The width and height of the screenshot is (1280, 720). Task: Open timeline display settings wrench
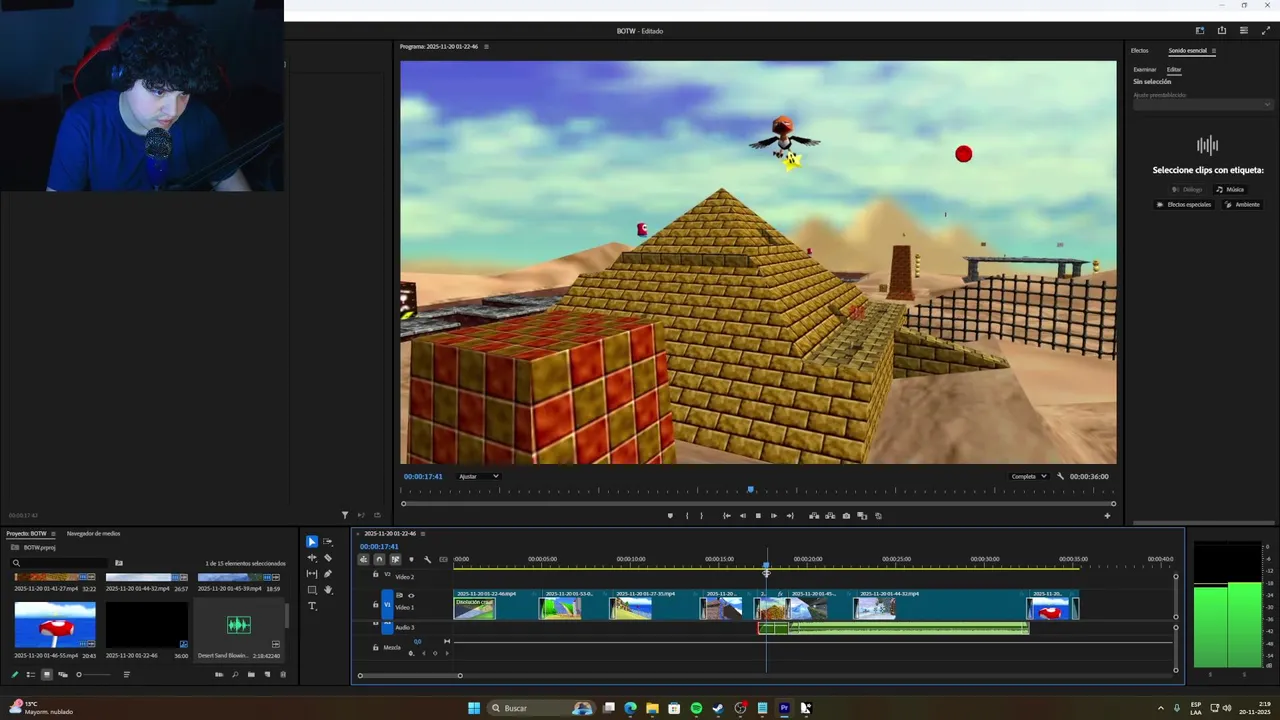click(x=427, y=560)
